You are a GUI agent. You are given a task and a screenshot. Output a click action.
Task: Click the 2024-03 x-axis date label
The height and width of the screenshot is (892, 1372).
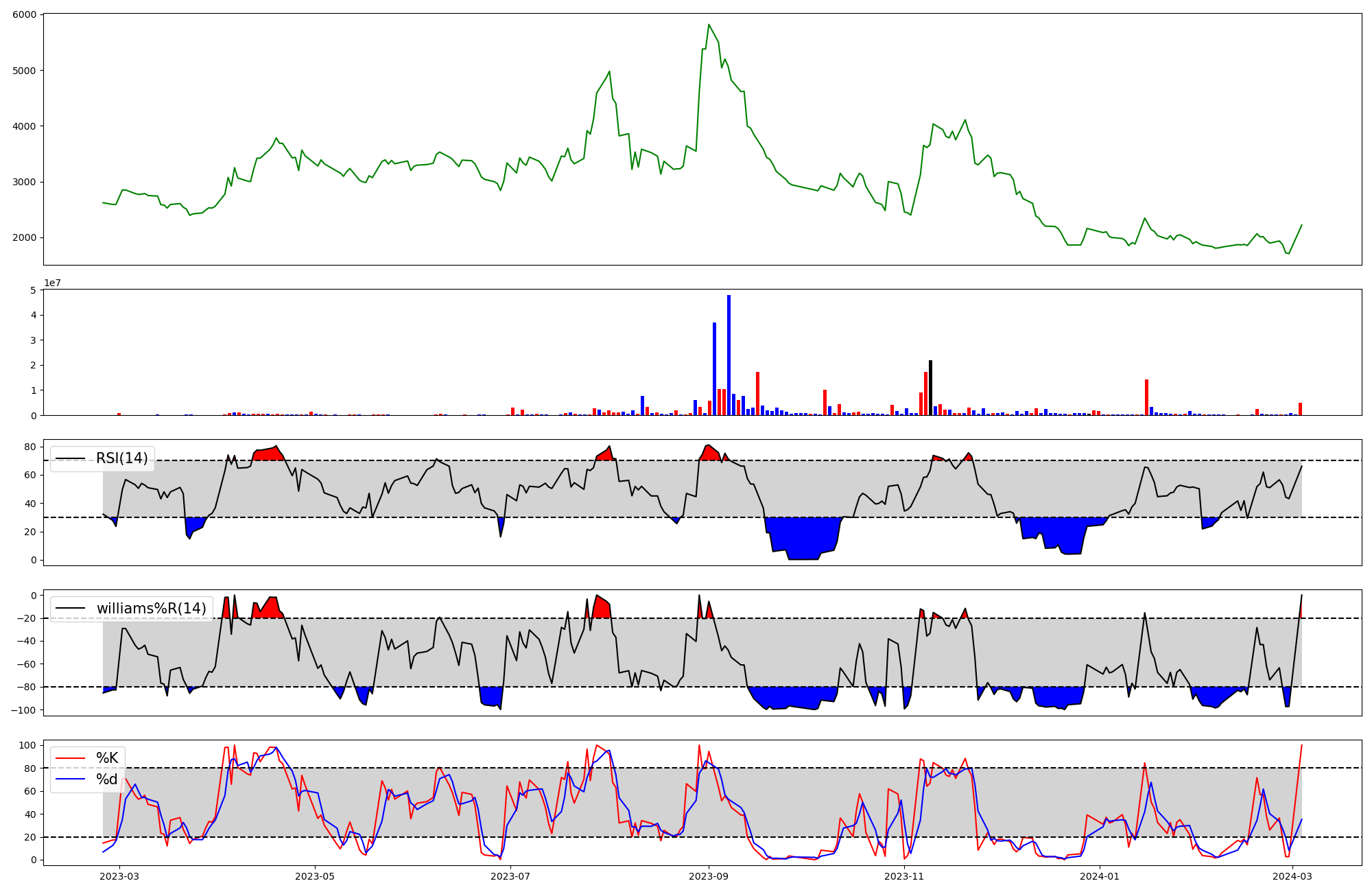pos(1293,876)
